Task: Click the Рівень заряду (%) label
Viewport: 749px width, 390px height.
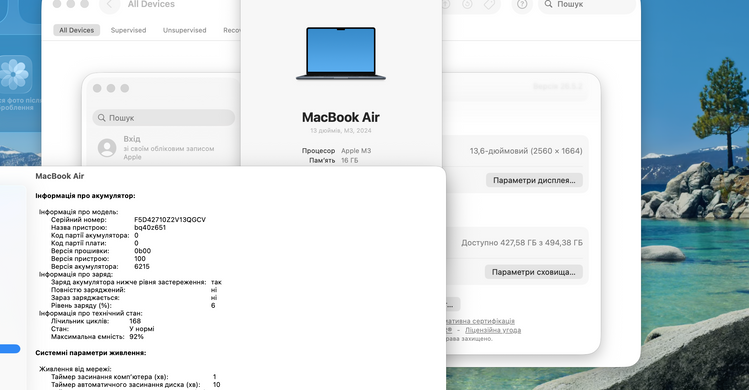Action: point(81,305)
